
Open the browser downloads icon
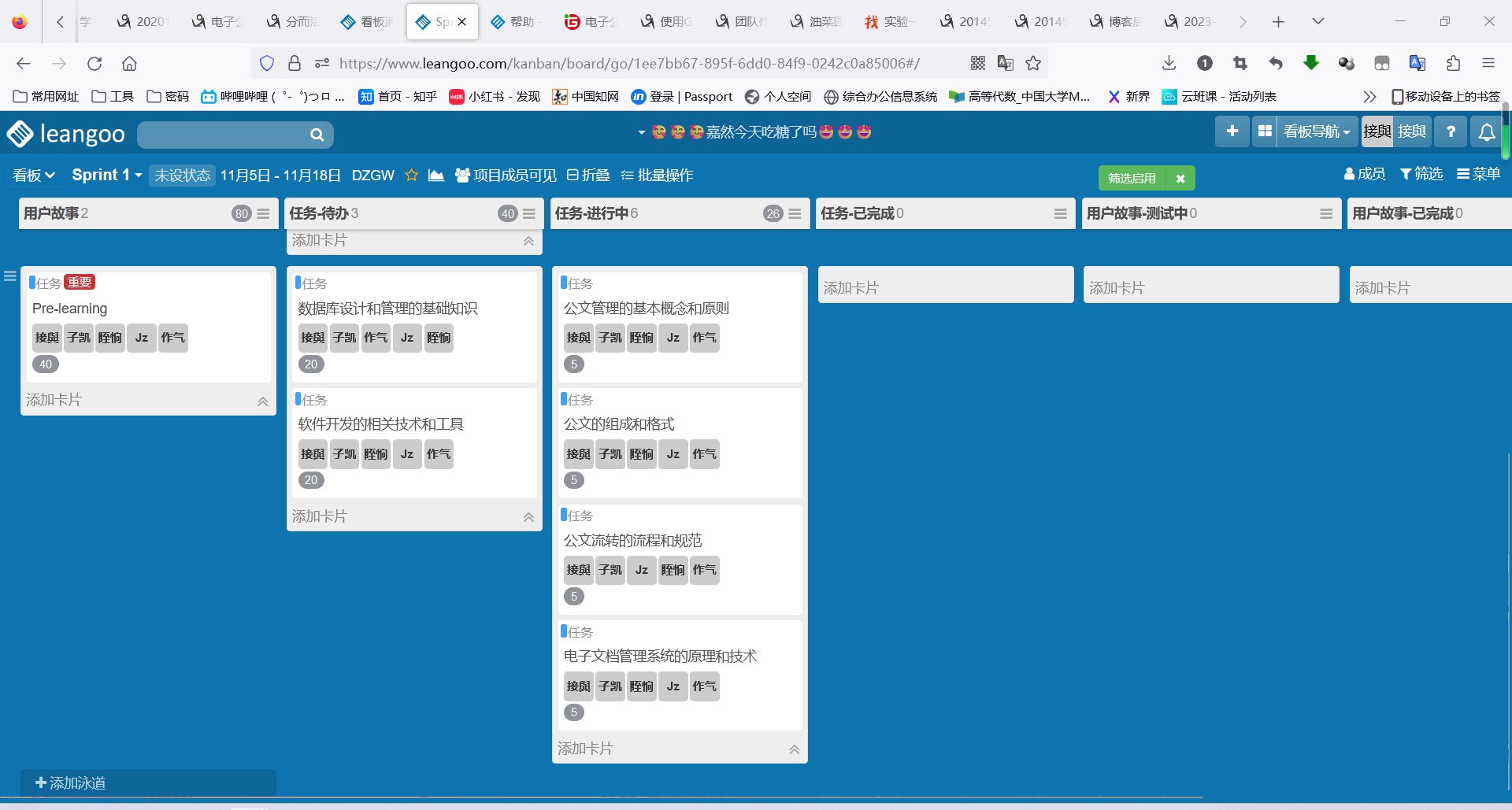(1169, 63)
